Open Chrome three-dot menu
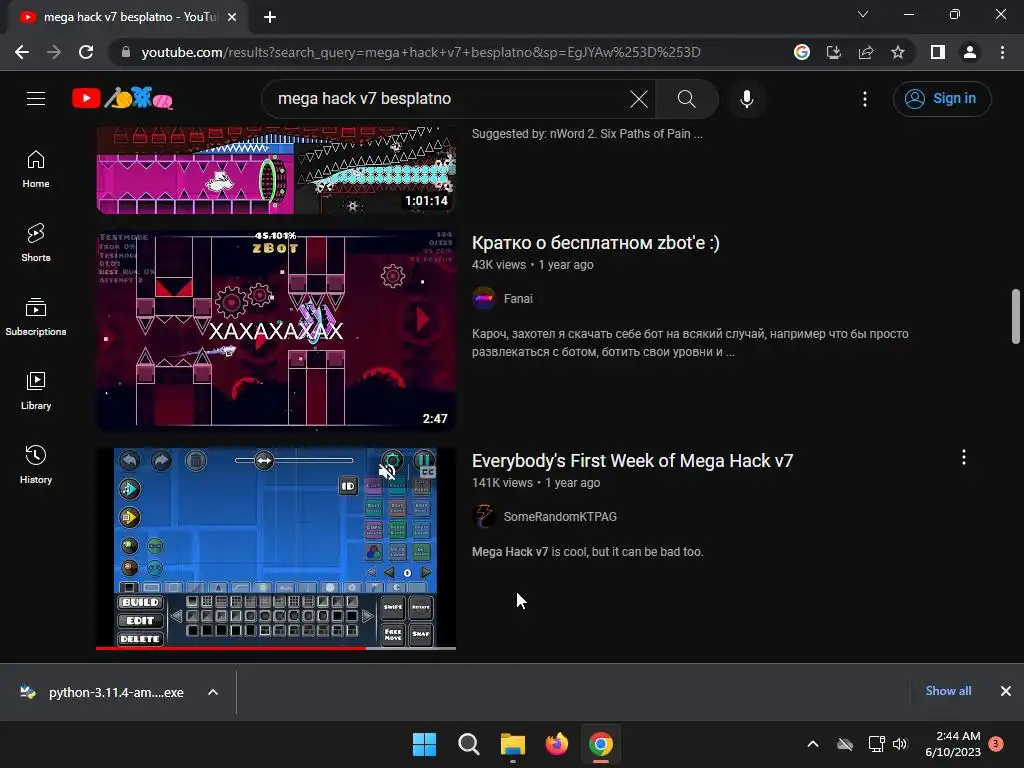 1002,52
